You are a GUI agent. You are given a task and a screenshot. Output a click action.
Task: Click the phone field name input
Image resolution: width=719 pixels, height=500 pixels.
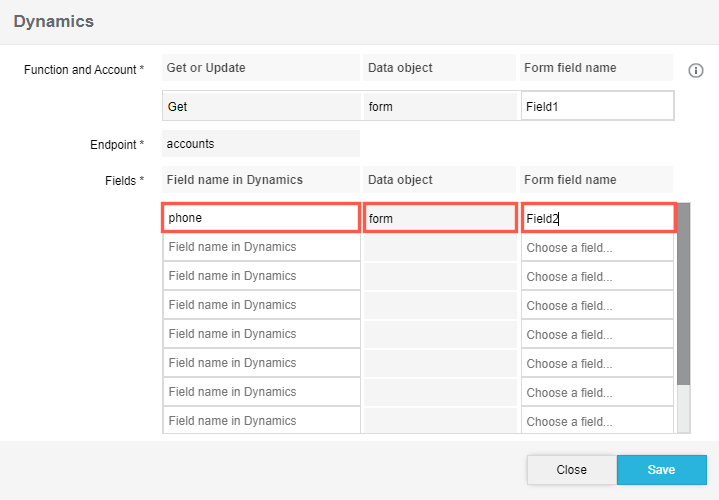[x=260, y=218]
